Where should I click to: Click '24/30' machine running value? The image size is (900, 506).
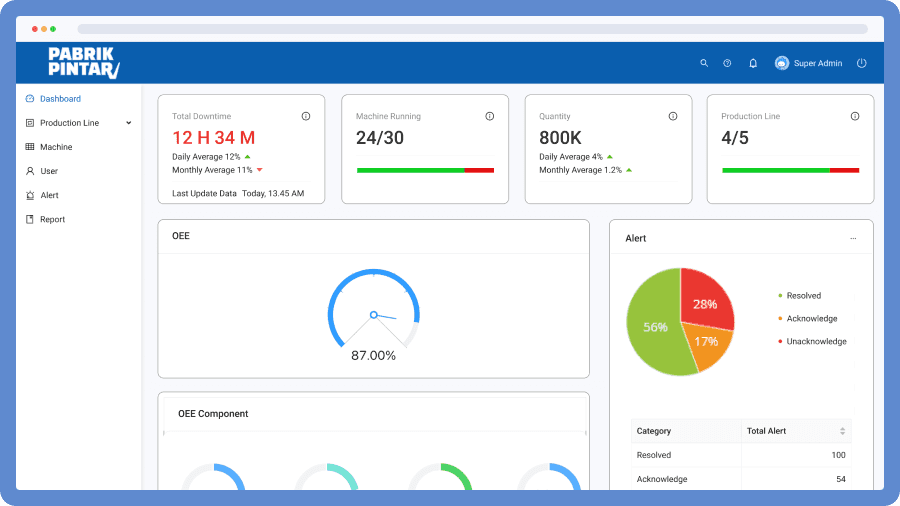[379, 138]
